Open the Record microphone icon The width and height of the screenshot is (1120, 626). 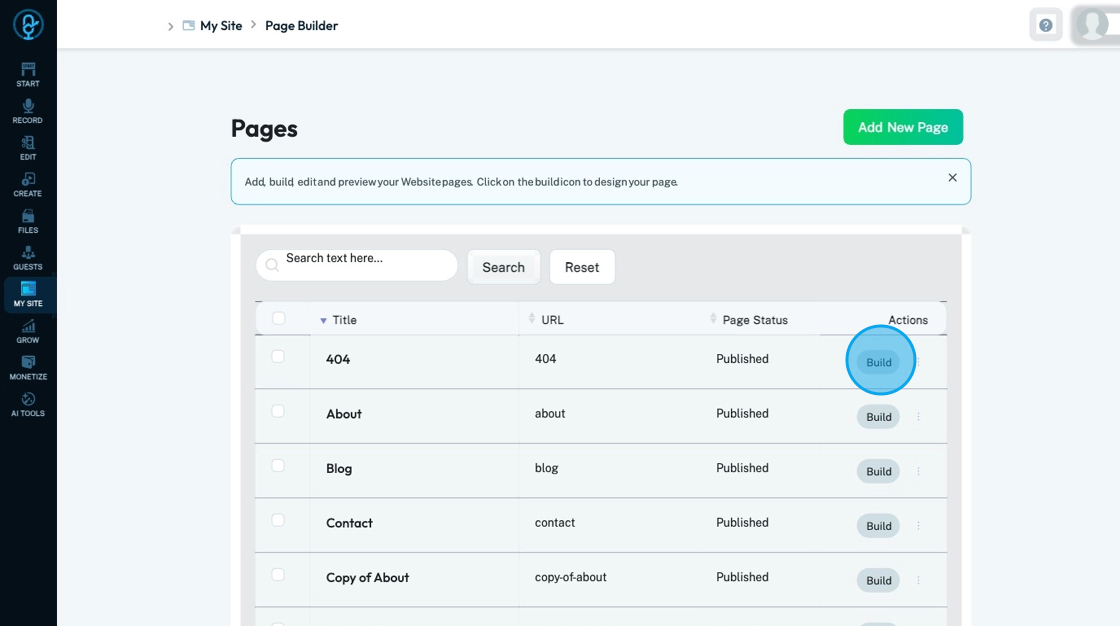click(28, 110)
